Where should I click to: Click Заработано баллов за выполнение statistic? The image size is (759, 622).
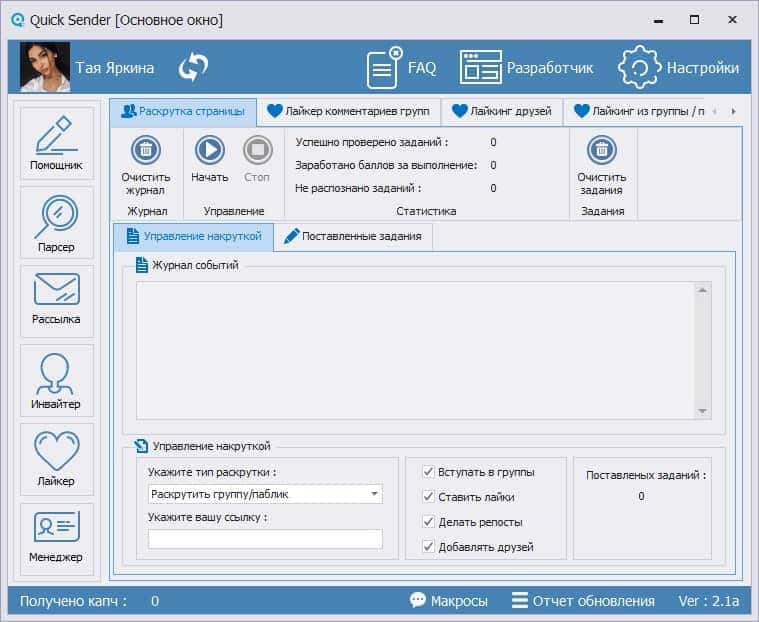point(386,165)
